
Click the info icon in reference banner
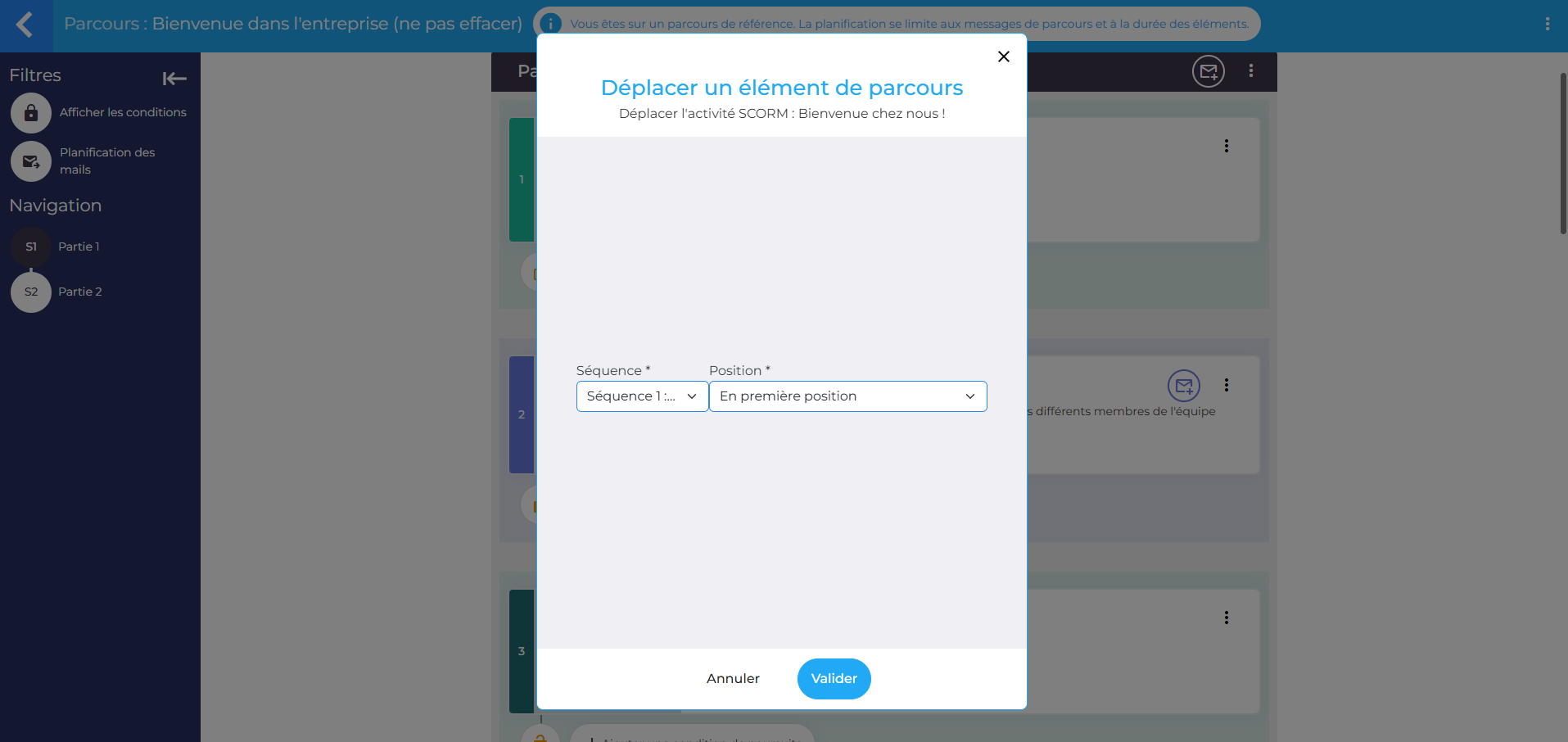[x=551, y=24]
